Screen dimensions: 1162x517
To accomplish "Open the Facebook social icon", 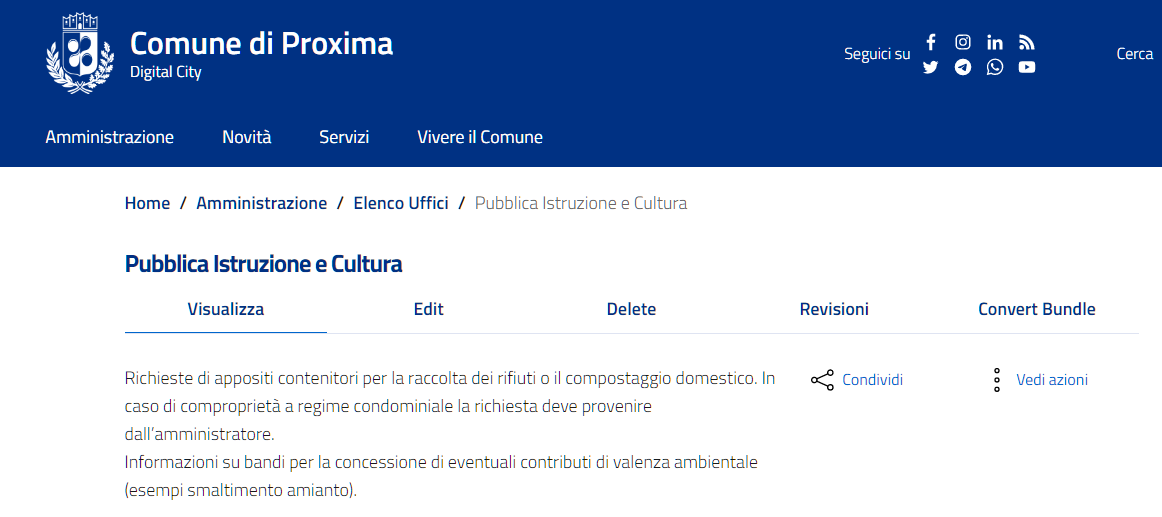I will coord(930,42).
